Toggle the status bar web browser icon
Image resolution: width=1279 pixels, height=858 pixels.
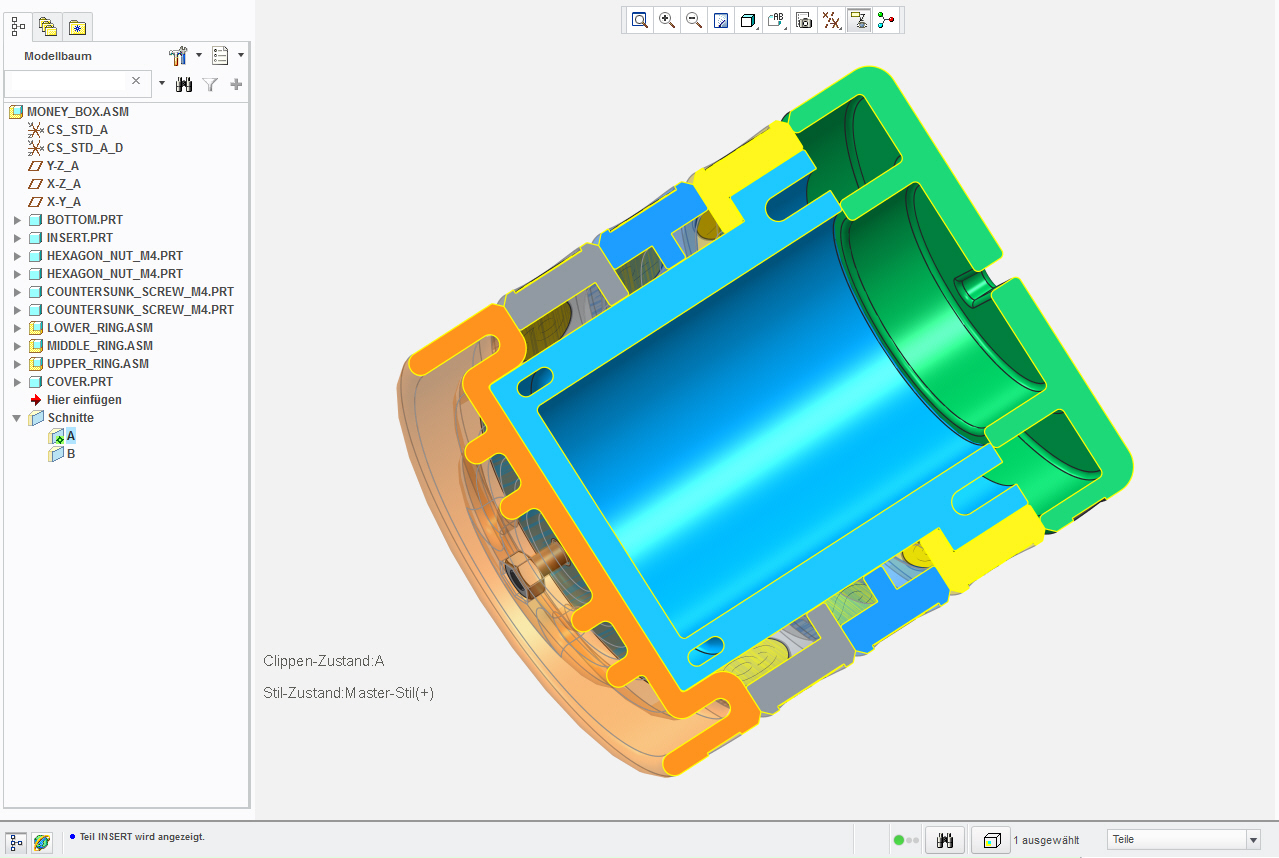(x=42, y=842)
